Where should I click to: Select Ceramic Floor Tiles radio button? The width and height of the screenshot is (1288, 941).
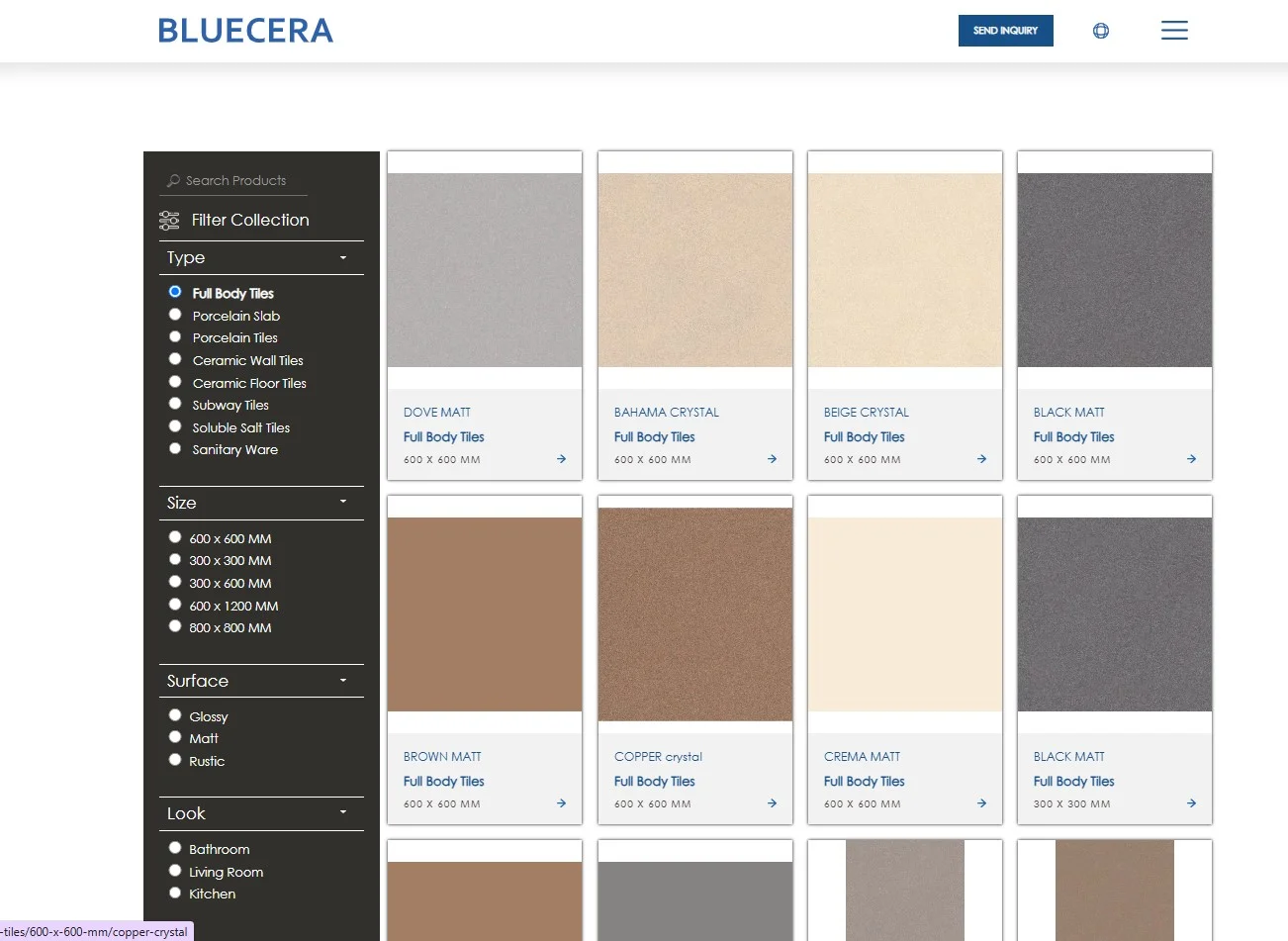(175, 382)
